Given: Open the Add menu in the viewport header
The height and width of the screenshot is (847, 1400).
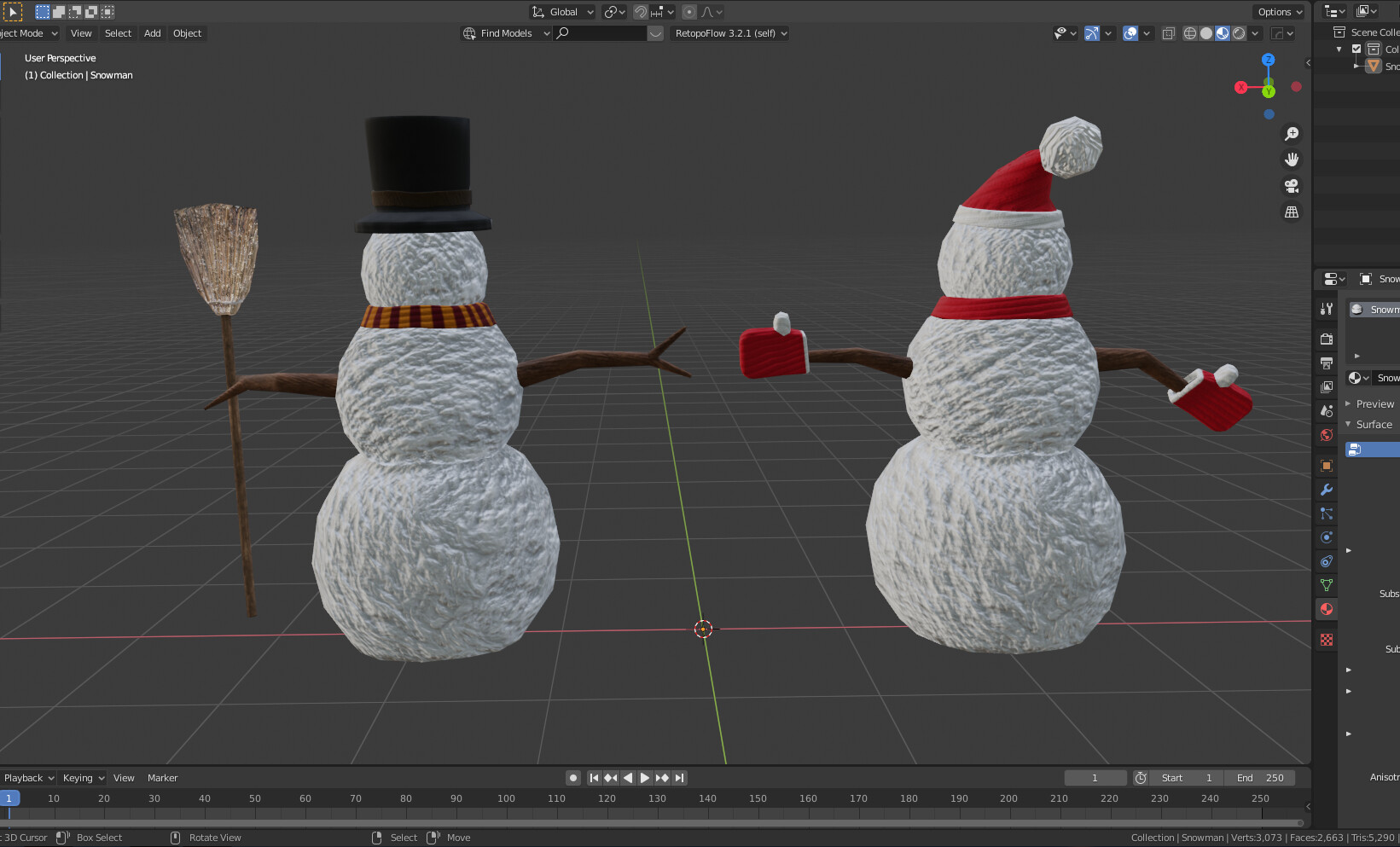Looking at the screenshot, I should click(x=152, y=33).
